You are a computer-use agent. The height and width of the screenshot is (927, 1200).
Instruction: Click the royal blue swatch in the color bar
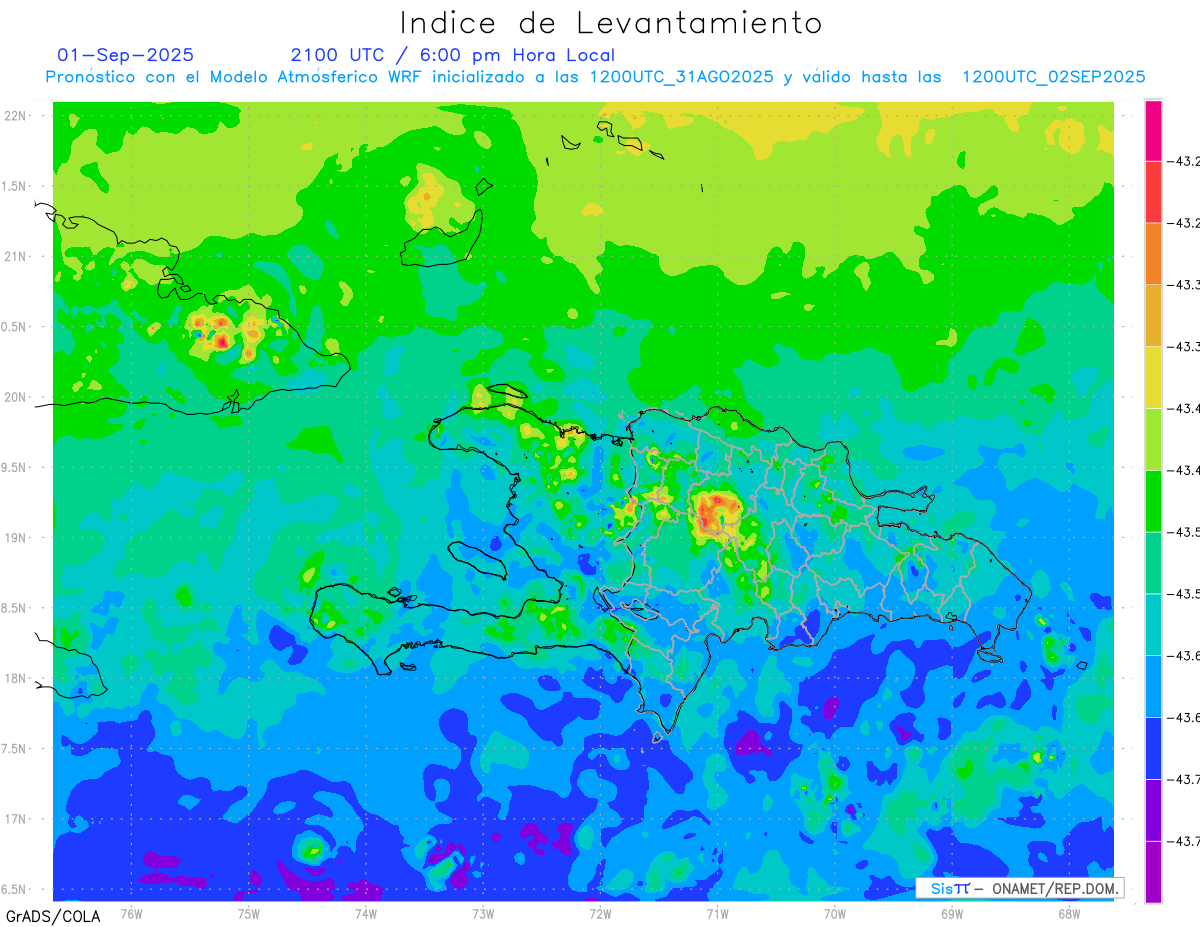pos(1153,748)
